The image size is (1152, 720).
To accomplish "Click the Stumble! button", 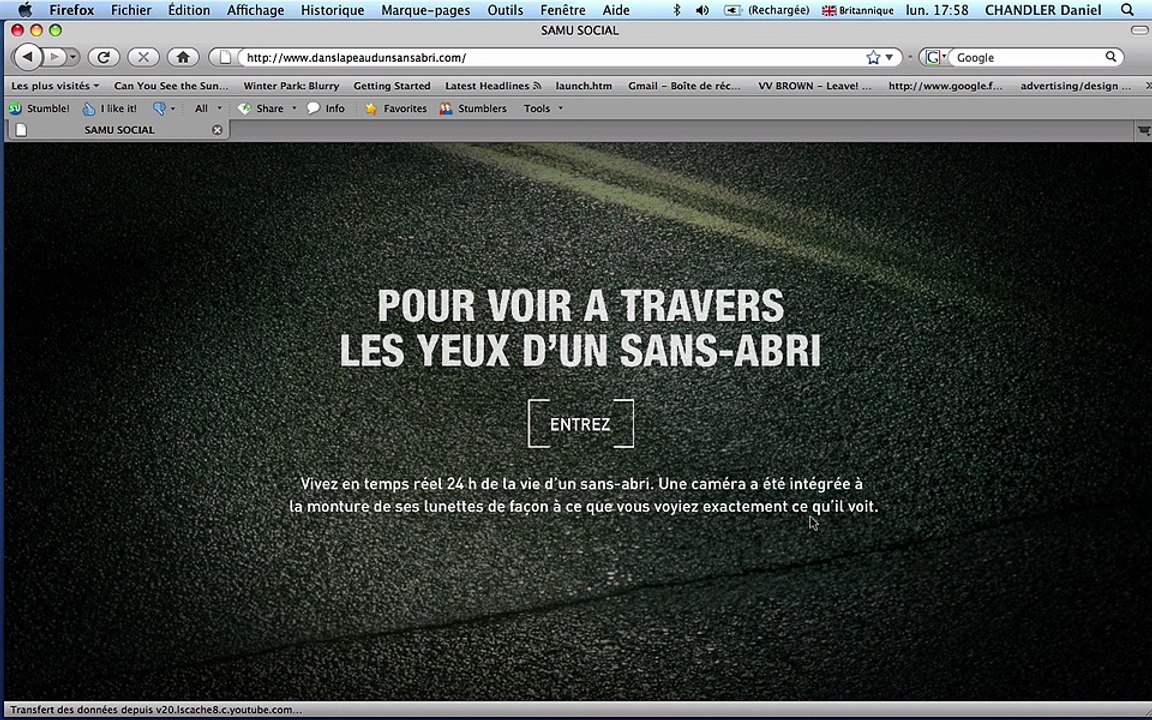I will point(39,109).
